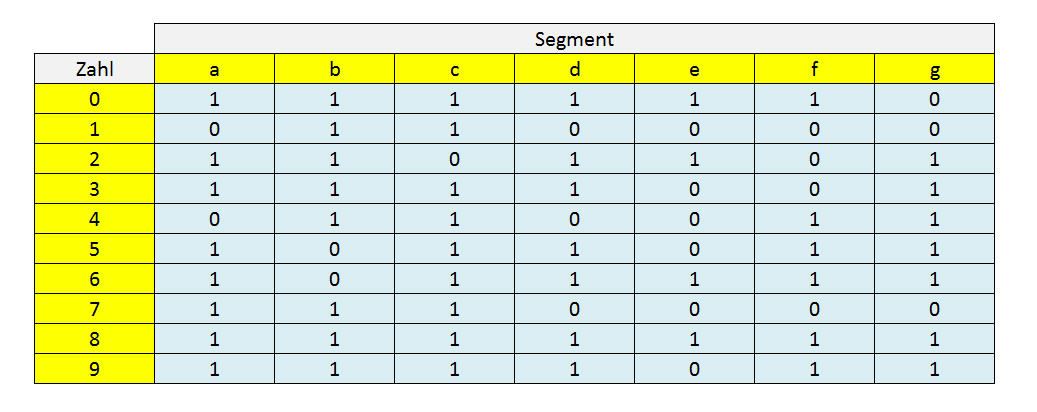Click the column header labeled a
The width and height of the screenshot is (1037, 412).
tap(214, 69)
